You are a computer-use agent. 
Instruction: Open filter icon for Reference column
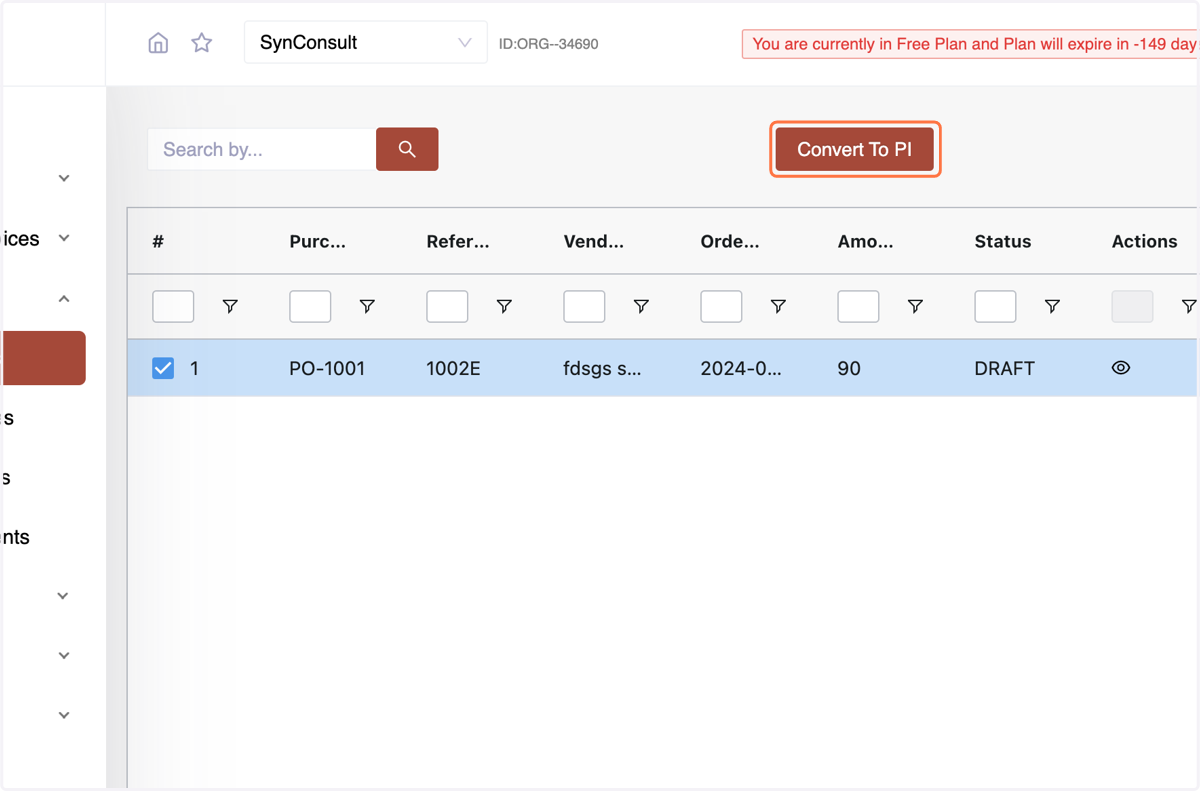point(504,306)
